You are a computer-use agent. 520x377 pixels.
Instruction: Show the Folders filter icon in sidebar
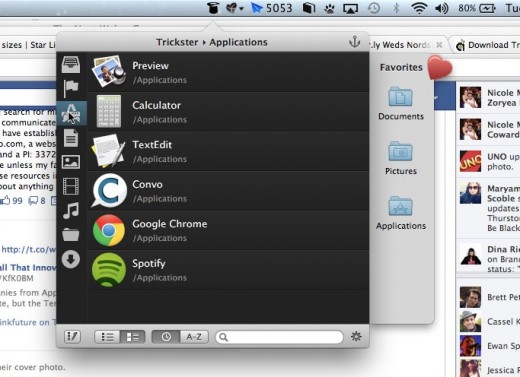(x=71, y=235)
